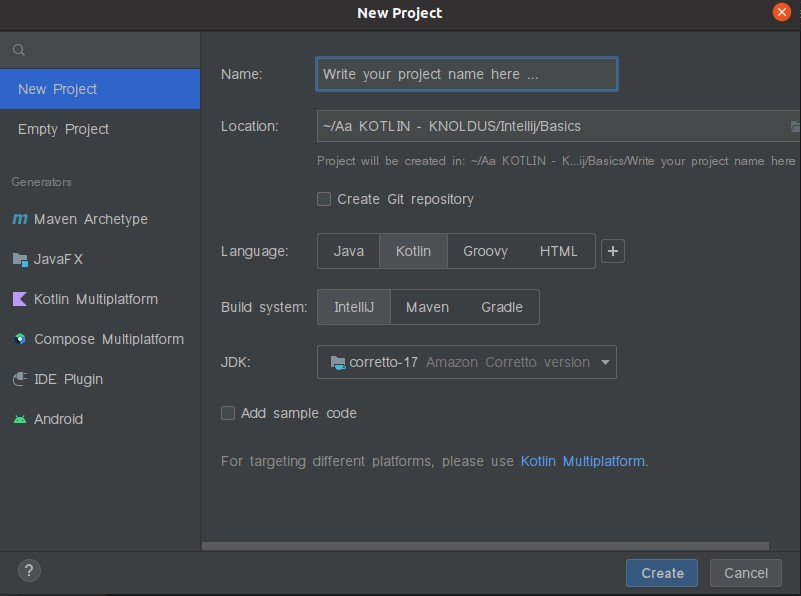Image resolution: width=801 pixels, height=596 pixels.
Task: Expand the JDK corretto-17 dropdown
Action: pyautogui.click(x=605, y=362)
